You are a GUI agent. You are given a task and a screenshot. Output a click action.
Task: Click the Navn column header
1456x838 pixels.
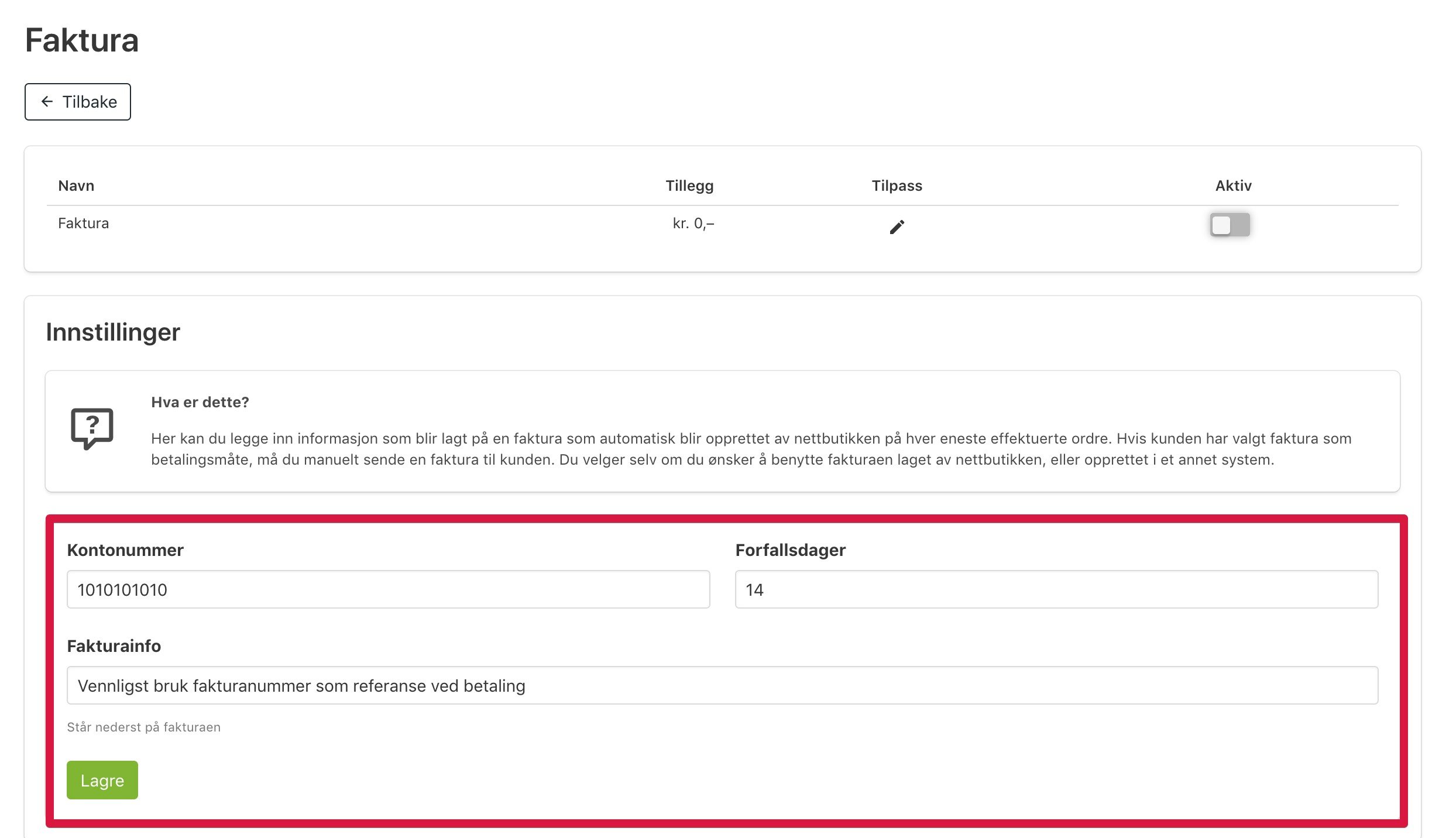click(x=76, y=186)
